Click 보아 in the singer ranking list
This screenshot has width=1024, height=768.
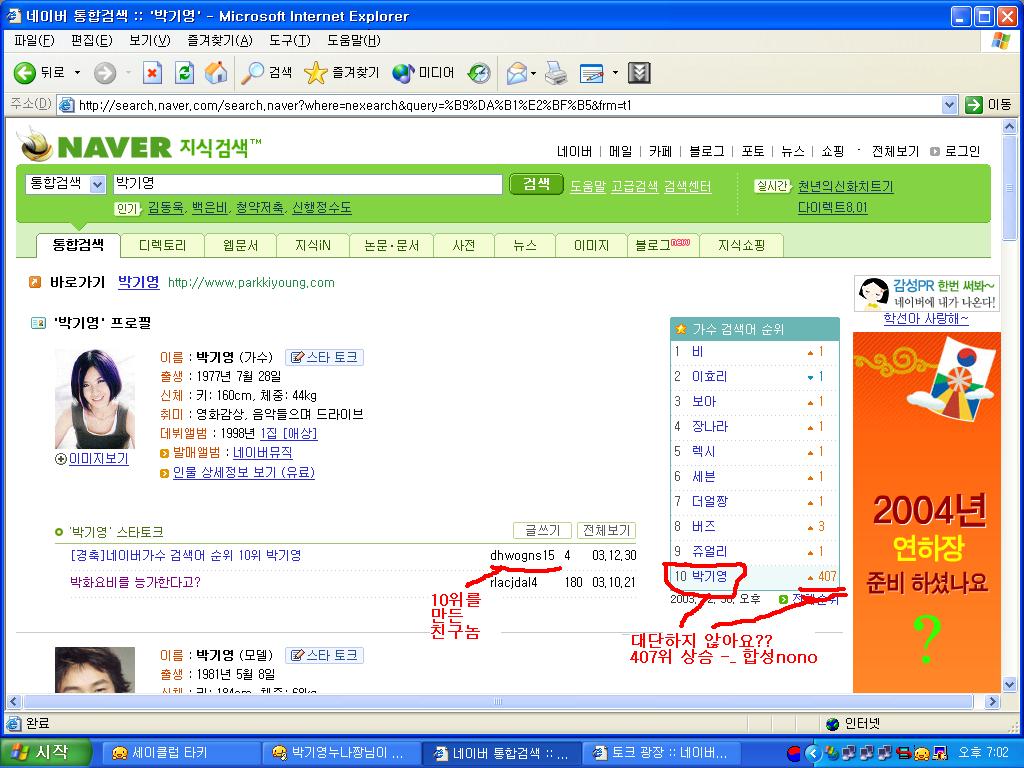pos(704,402)
